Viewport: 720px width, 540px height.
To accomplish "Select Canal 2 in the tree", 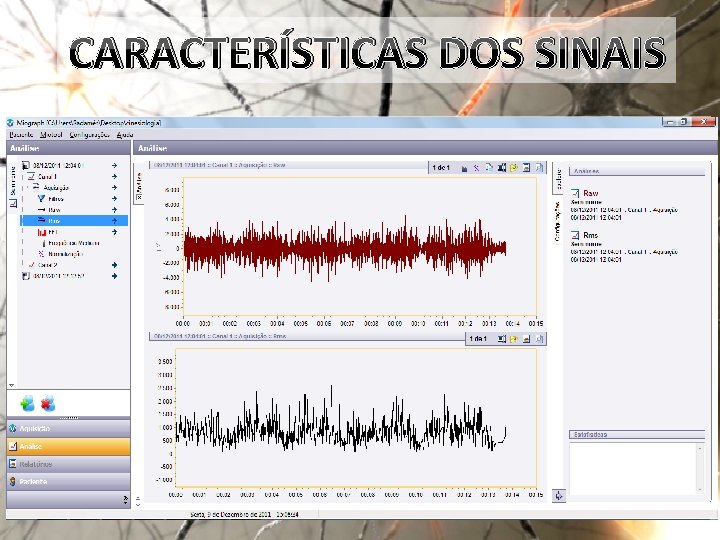I will point(47,265).
